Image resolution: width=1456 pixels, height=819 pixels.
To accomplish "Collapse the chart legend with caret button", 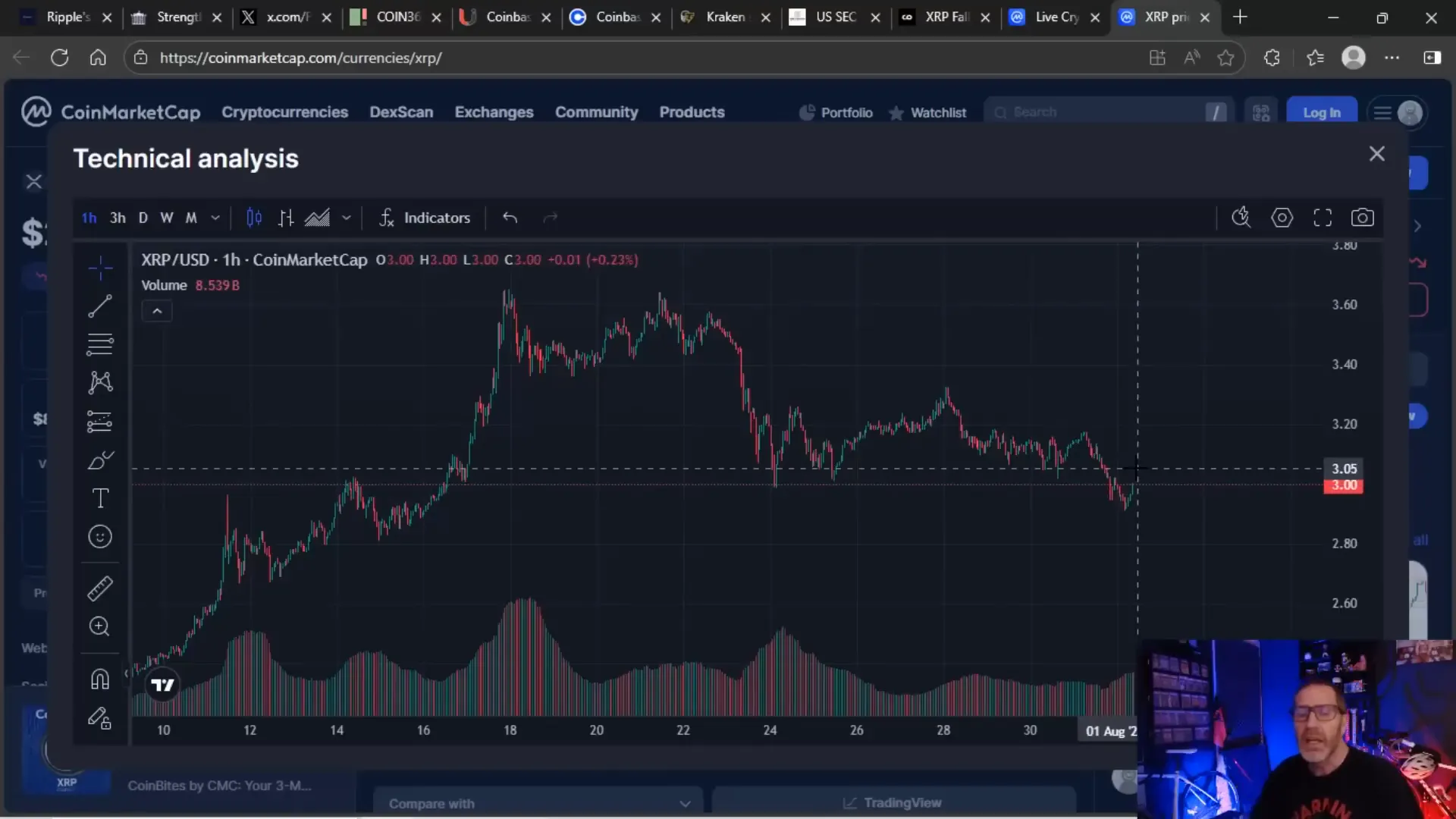I will (x=157, y=312).
